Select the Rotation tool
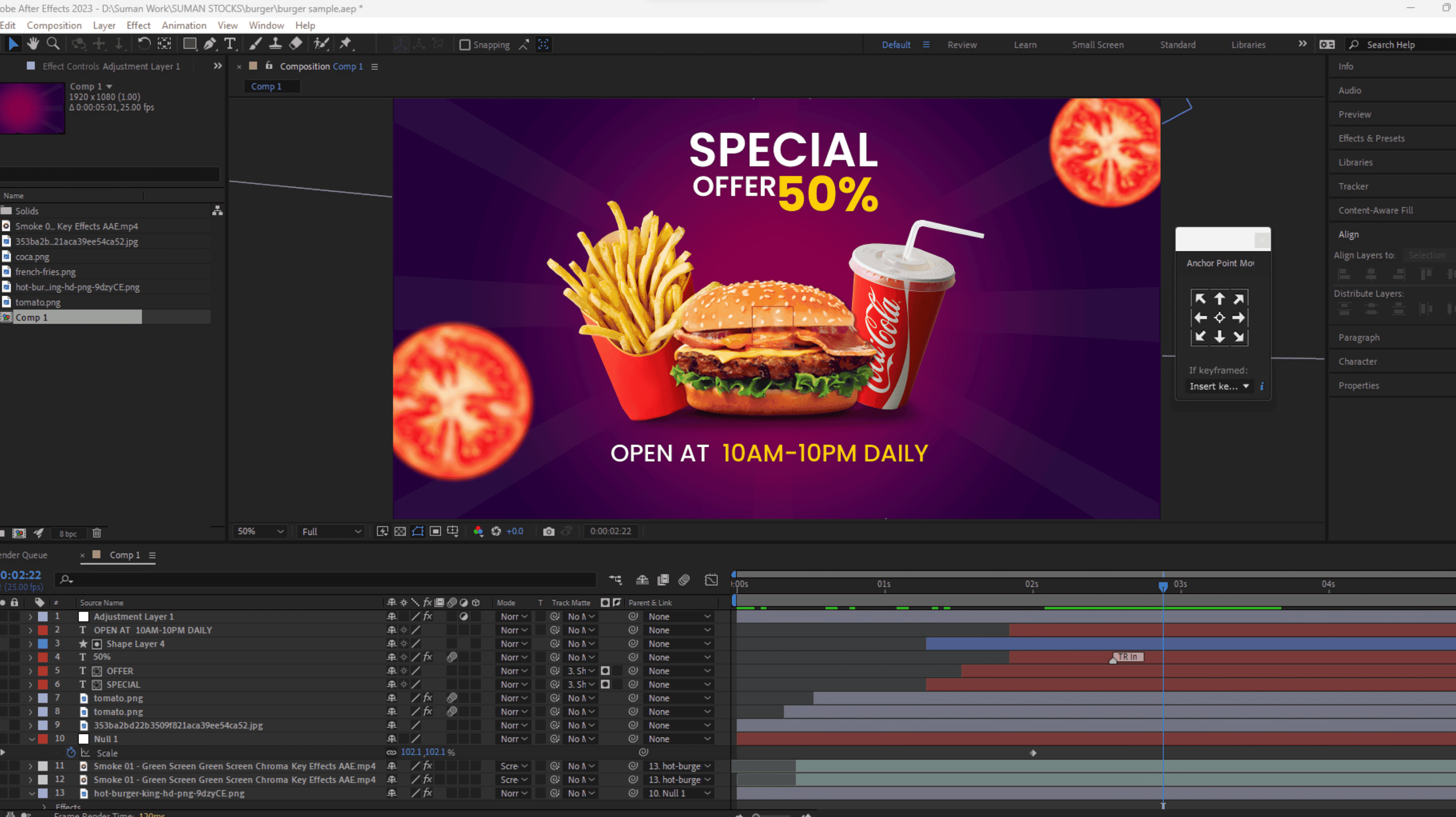Viewport: 1456px width, 817px height. pyautogui.click(x=144, y=44)
